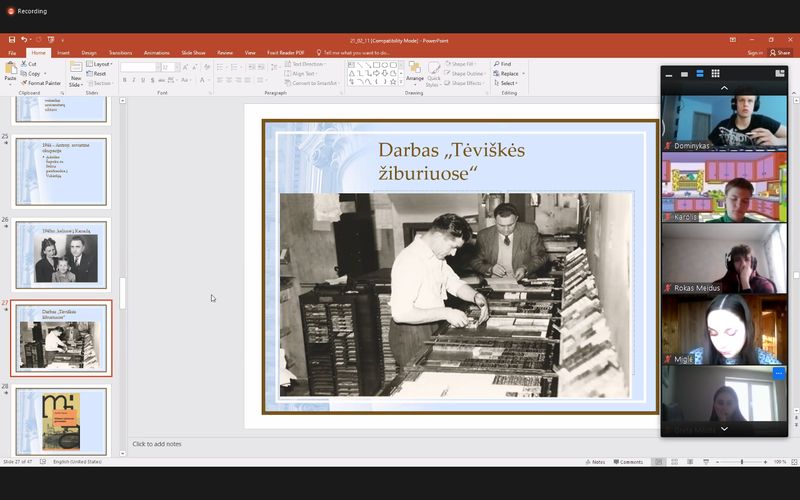
Task: Open the Select dropdown in Editing group
Action: (508, 83)
